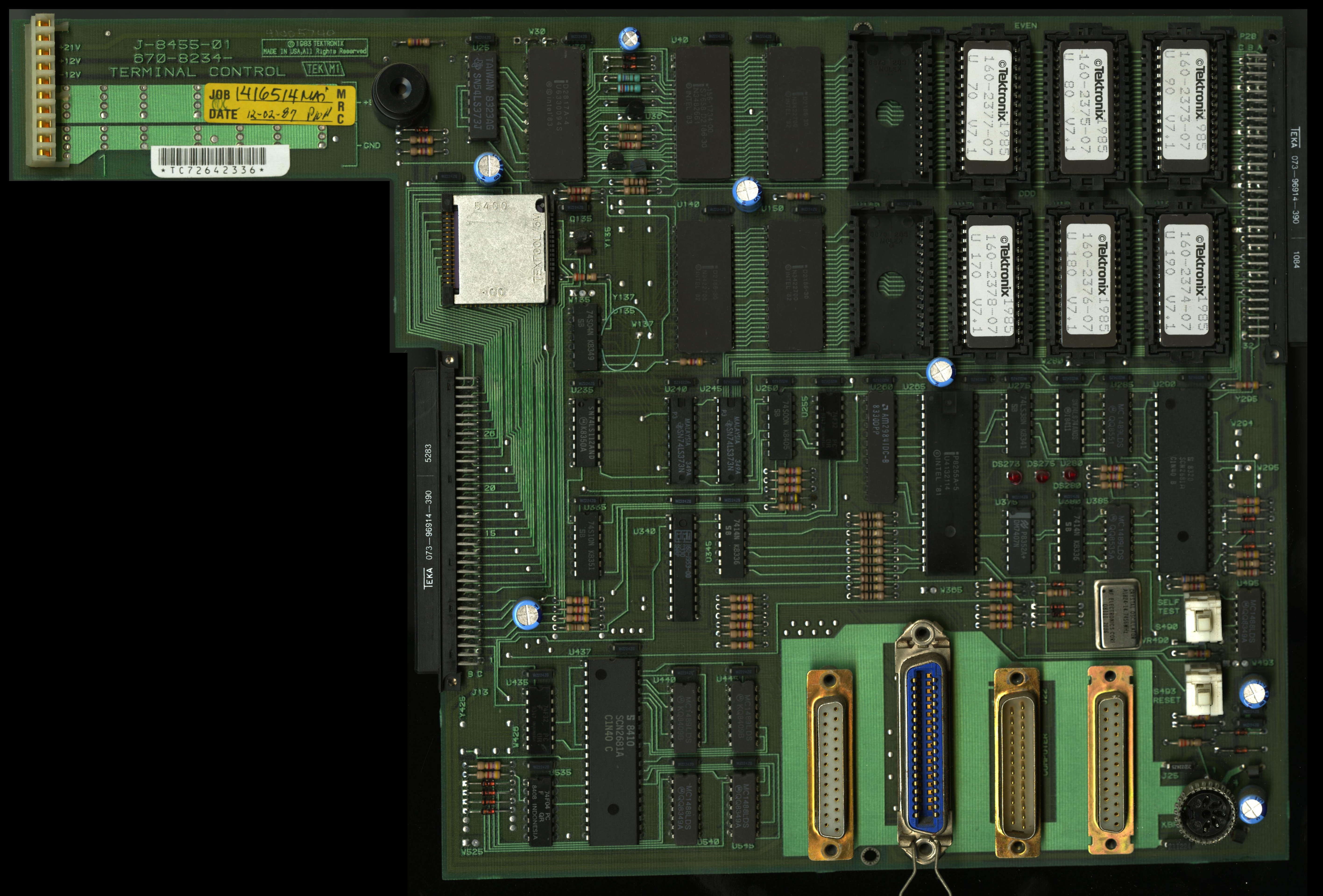Viewport: 1323px width, 896px height.
Task: Click the large SCN2681A chip at U437
Action: click(x=614, y=751)
